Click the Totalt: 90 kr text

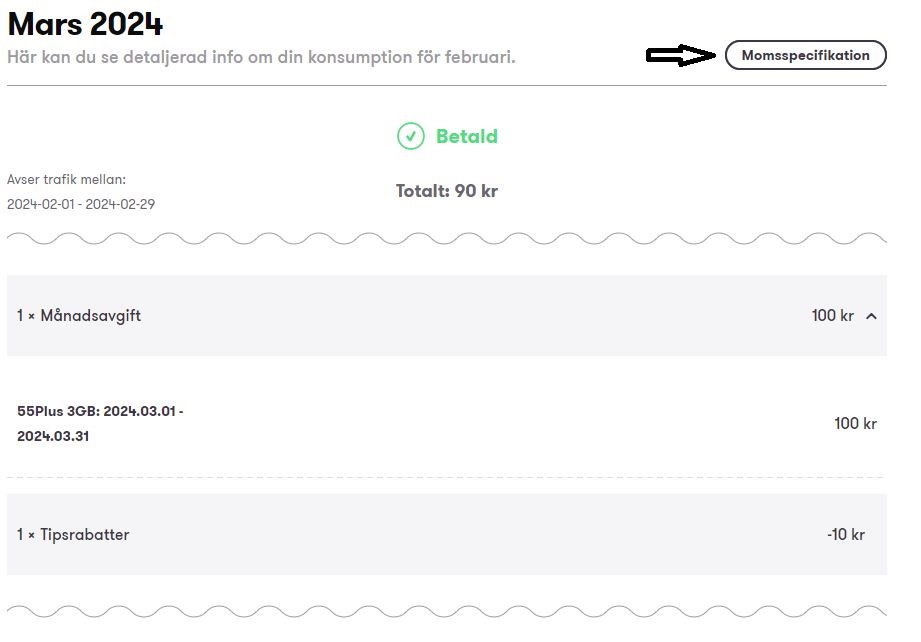click(446, 191)
